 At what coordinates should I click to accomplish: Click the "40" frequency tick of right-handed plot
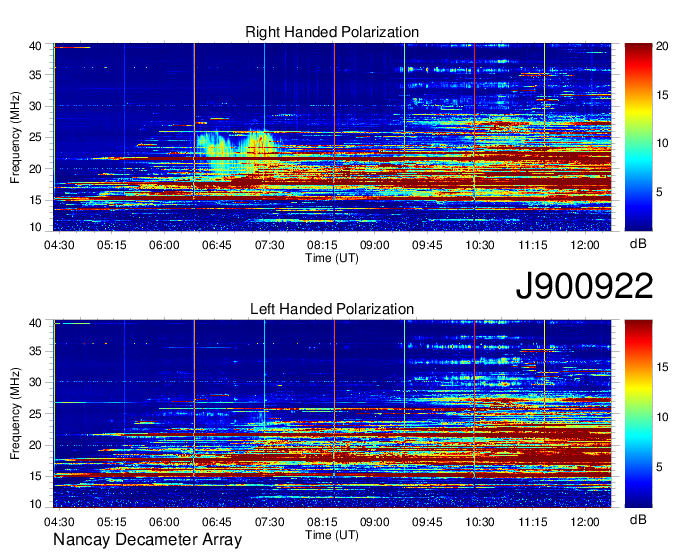35,46
